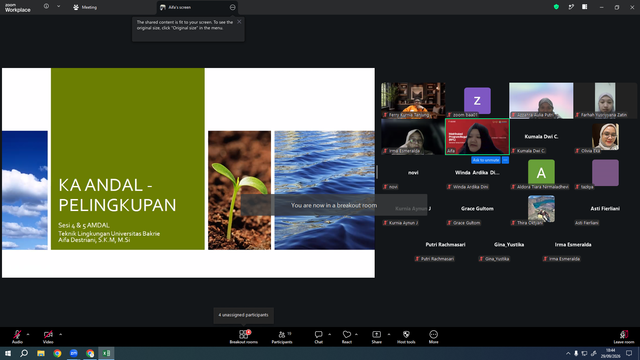Click Putri Rachmasari participant name
640x360 pixels.
pyautogui.click(x=445, y=244)
